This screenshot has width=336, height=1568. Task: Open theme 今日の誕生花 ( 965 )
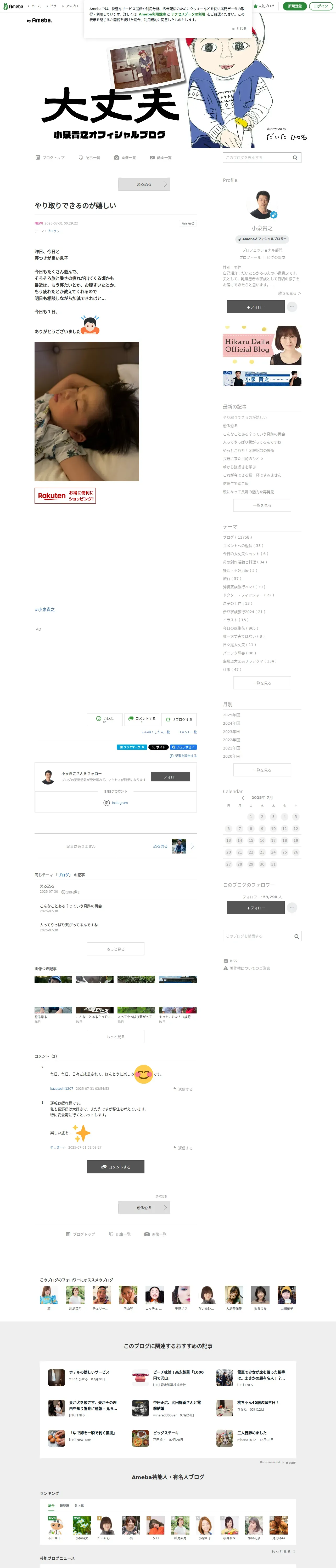click(240, 628)
